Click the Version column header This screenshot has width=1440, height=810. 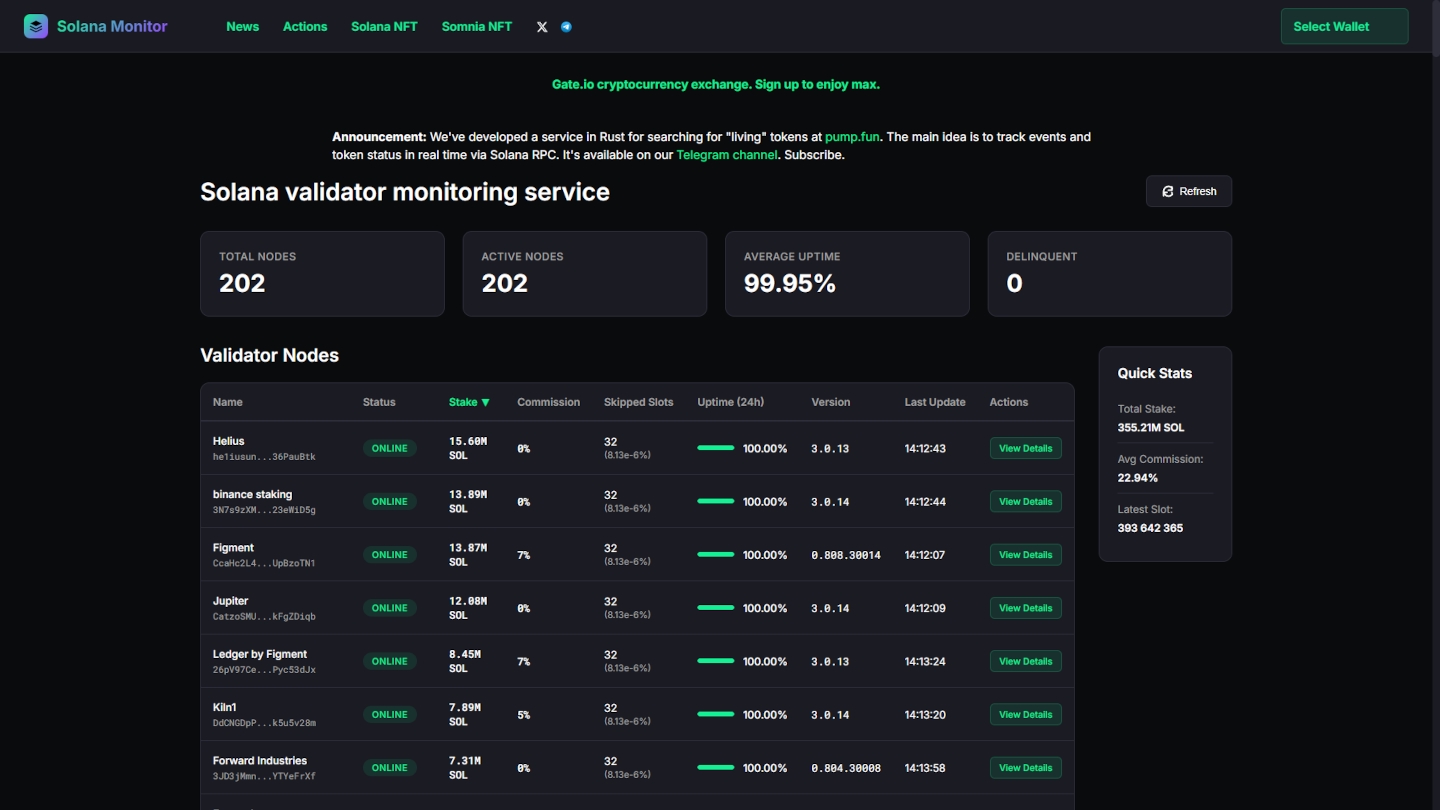coord(831,402)
